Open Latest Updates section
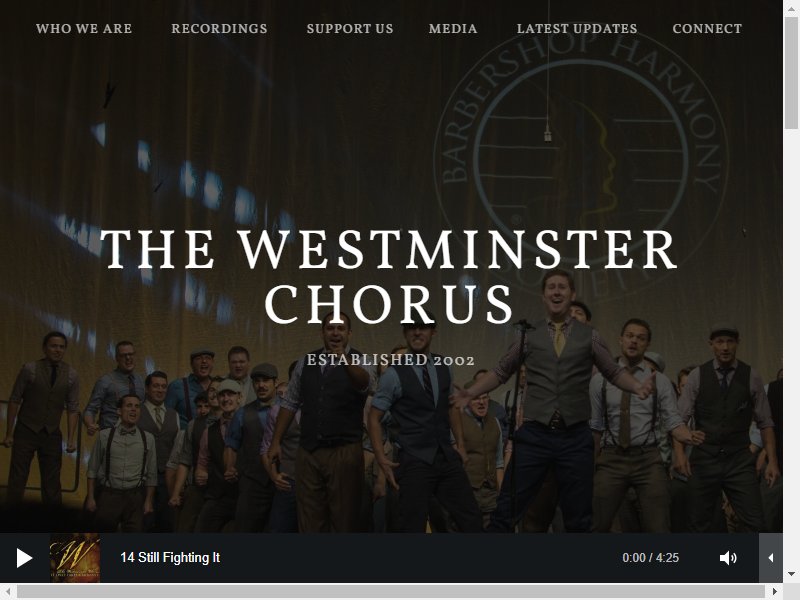 (577, 29)
